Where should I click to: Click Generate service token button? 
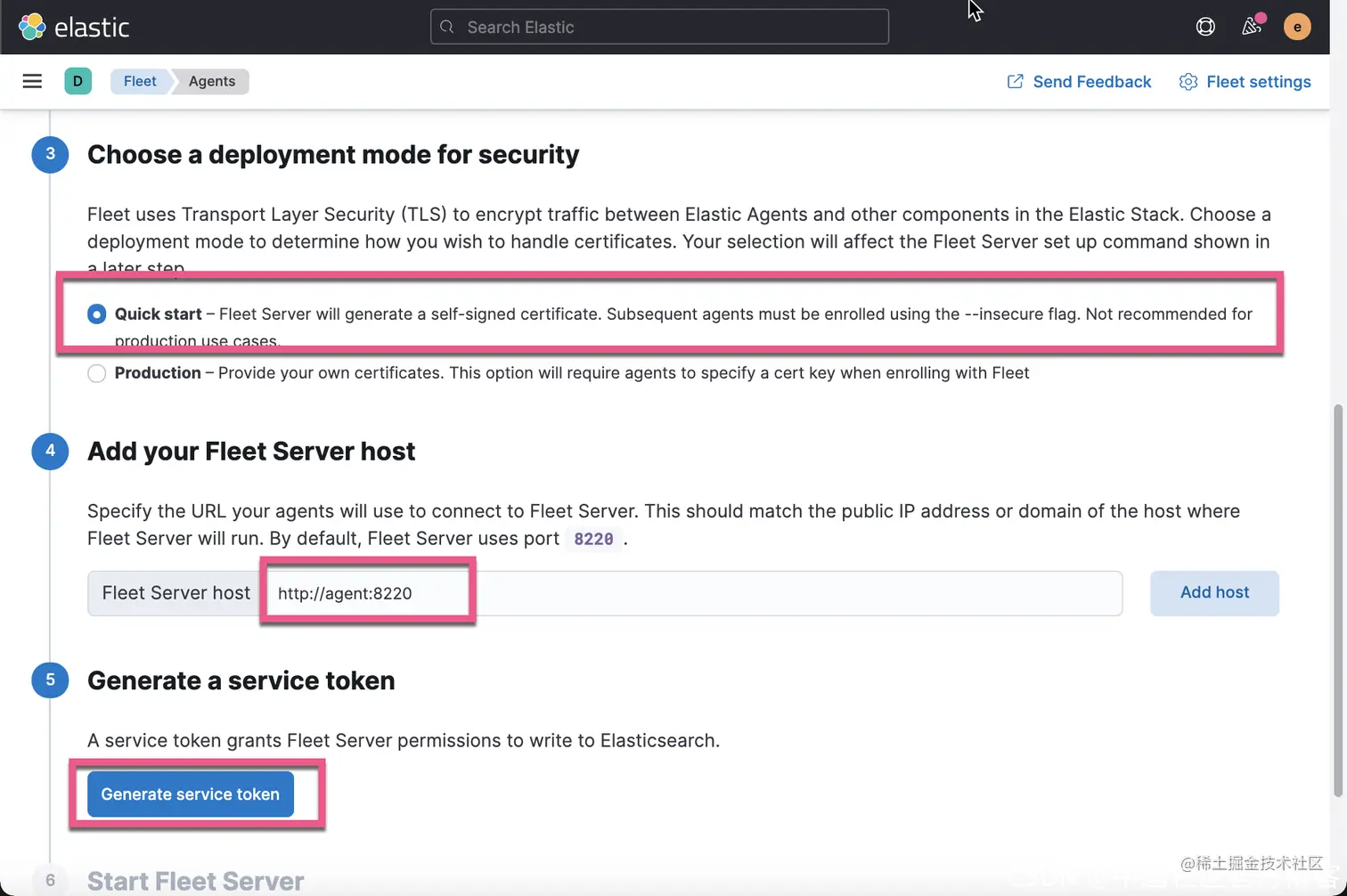191,794
